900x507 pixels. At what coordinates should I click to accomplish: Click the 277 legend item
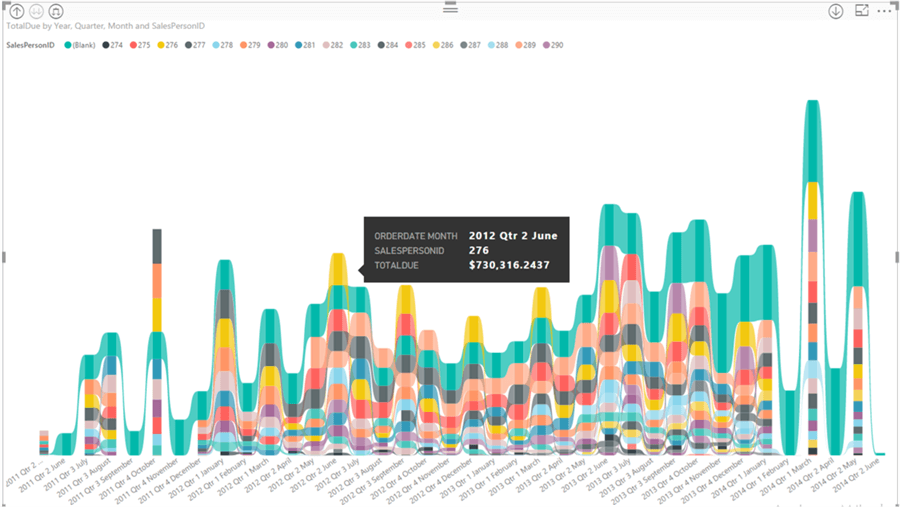pyautogui.click(x=195, y=45)
